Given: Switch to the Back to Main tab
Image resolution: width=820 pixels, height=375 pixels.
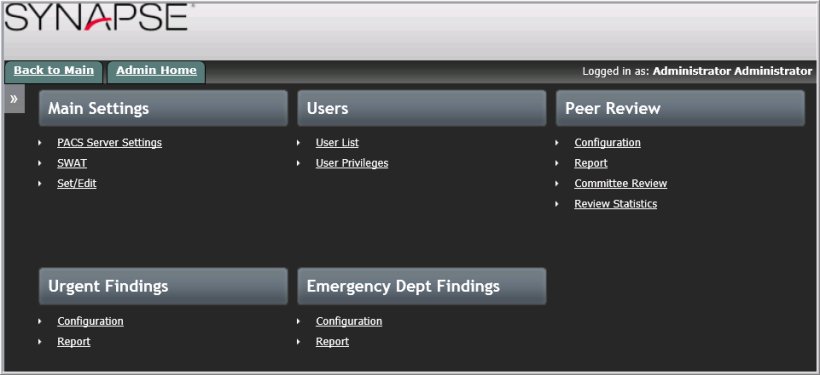Looking at the screenshot, I should pyautogui.click(x=54, y=71).
